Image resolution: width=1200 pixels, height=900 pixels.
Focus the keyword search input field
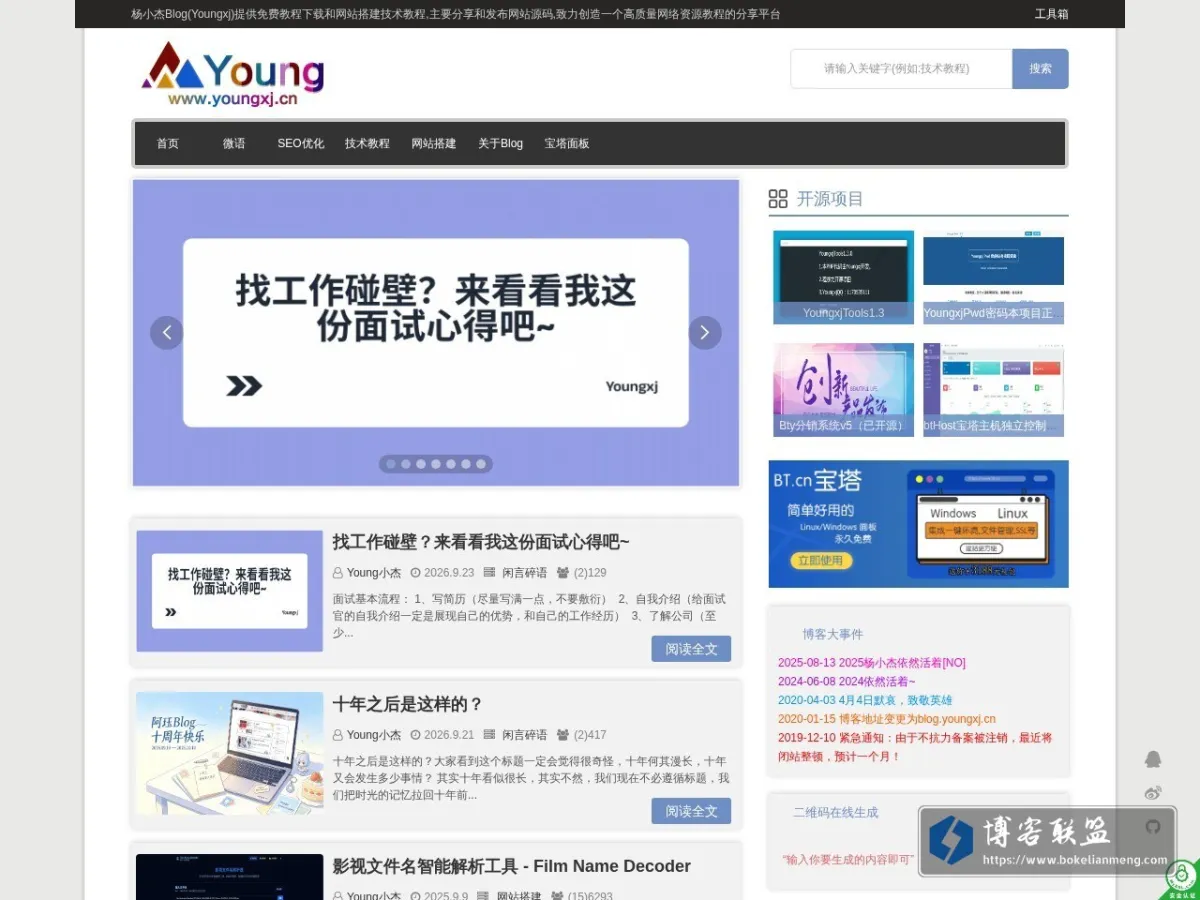901,69
